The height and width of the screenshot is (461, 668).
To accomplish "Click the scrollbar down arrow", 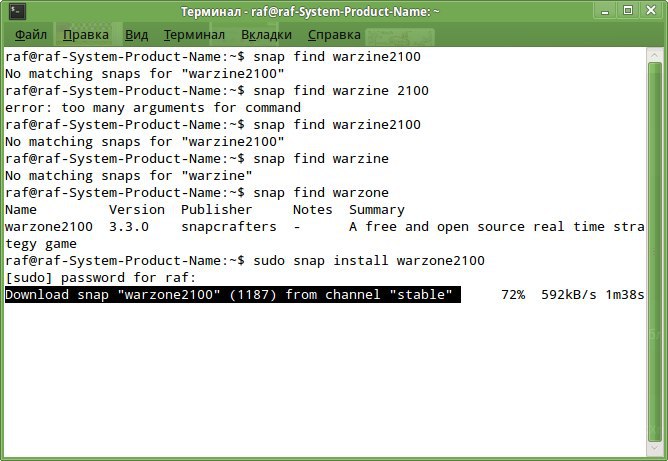I will pyautogui.click(x=654, y=449).
